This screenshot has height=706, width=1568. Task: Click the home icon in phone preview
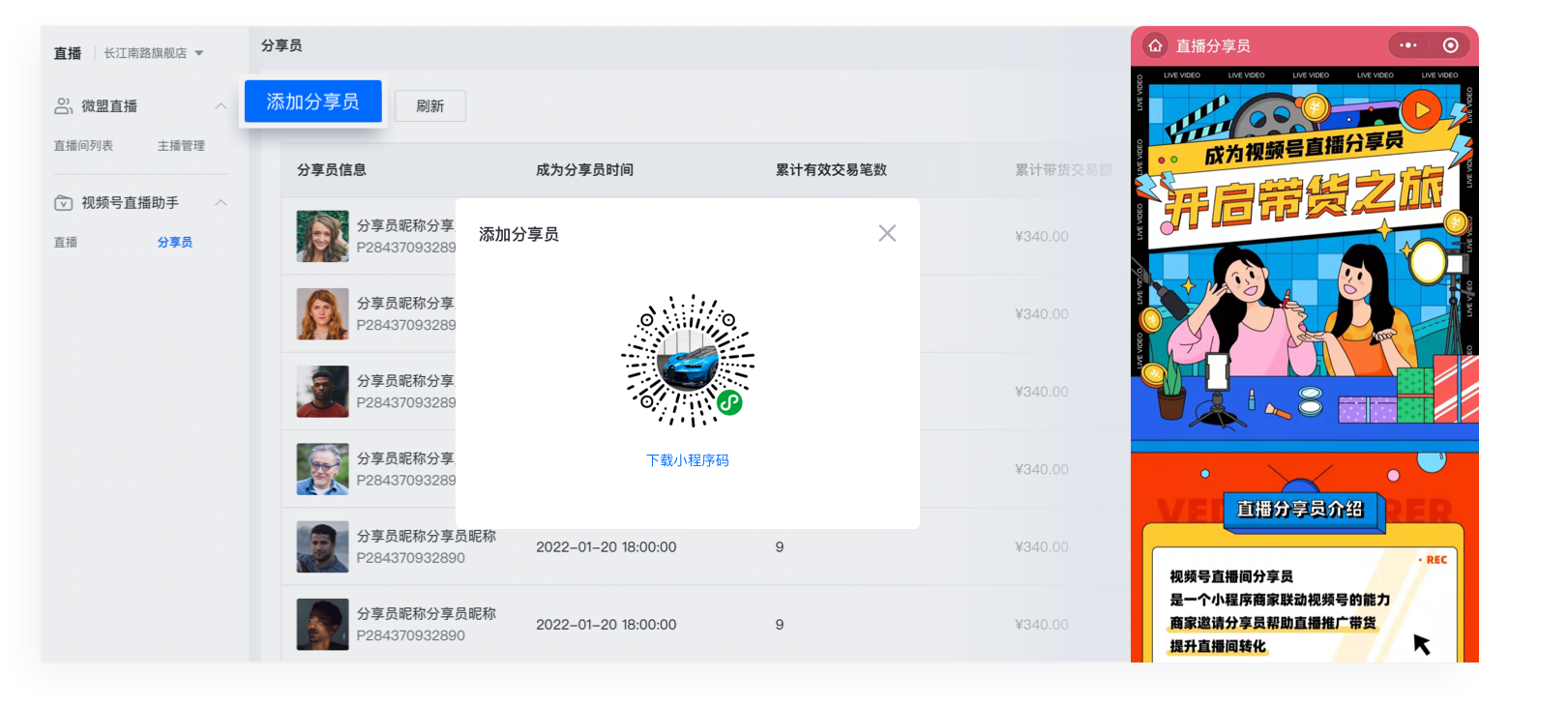click(1155, 45)
